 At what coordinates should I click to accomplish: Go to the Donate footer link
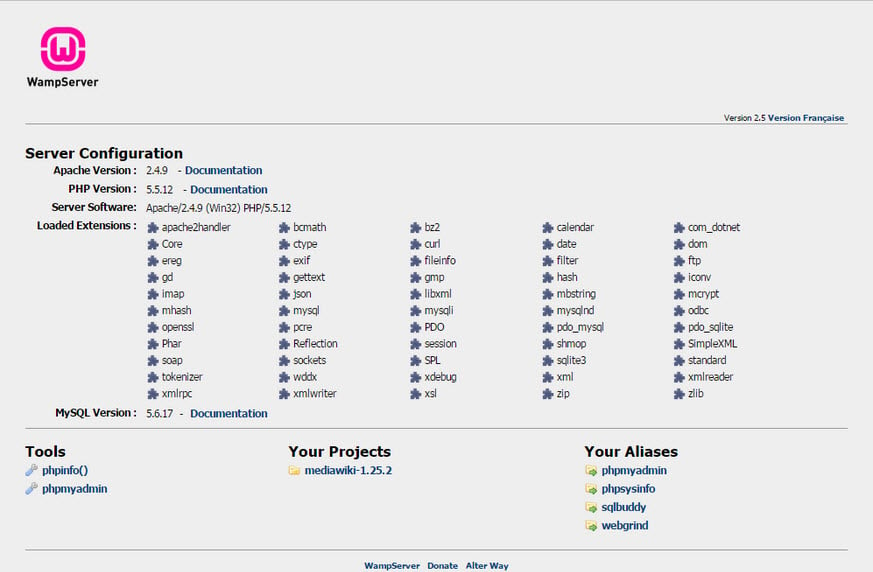(x=442, y=566)
